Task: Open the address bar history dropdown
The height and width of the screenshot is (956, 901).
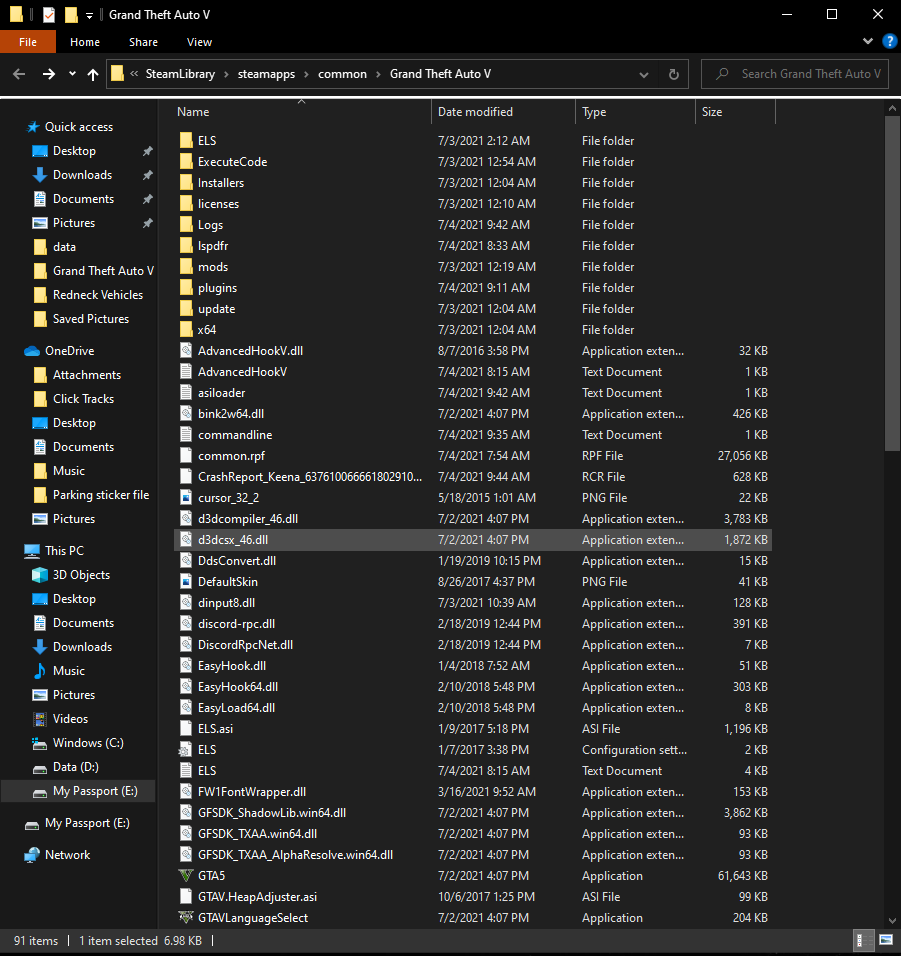Action: point(648,74)
